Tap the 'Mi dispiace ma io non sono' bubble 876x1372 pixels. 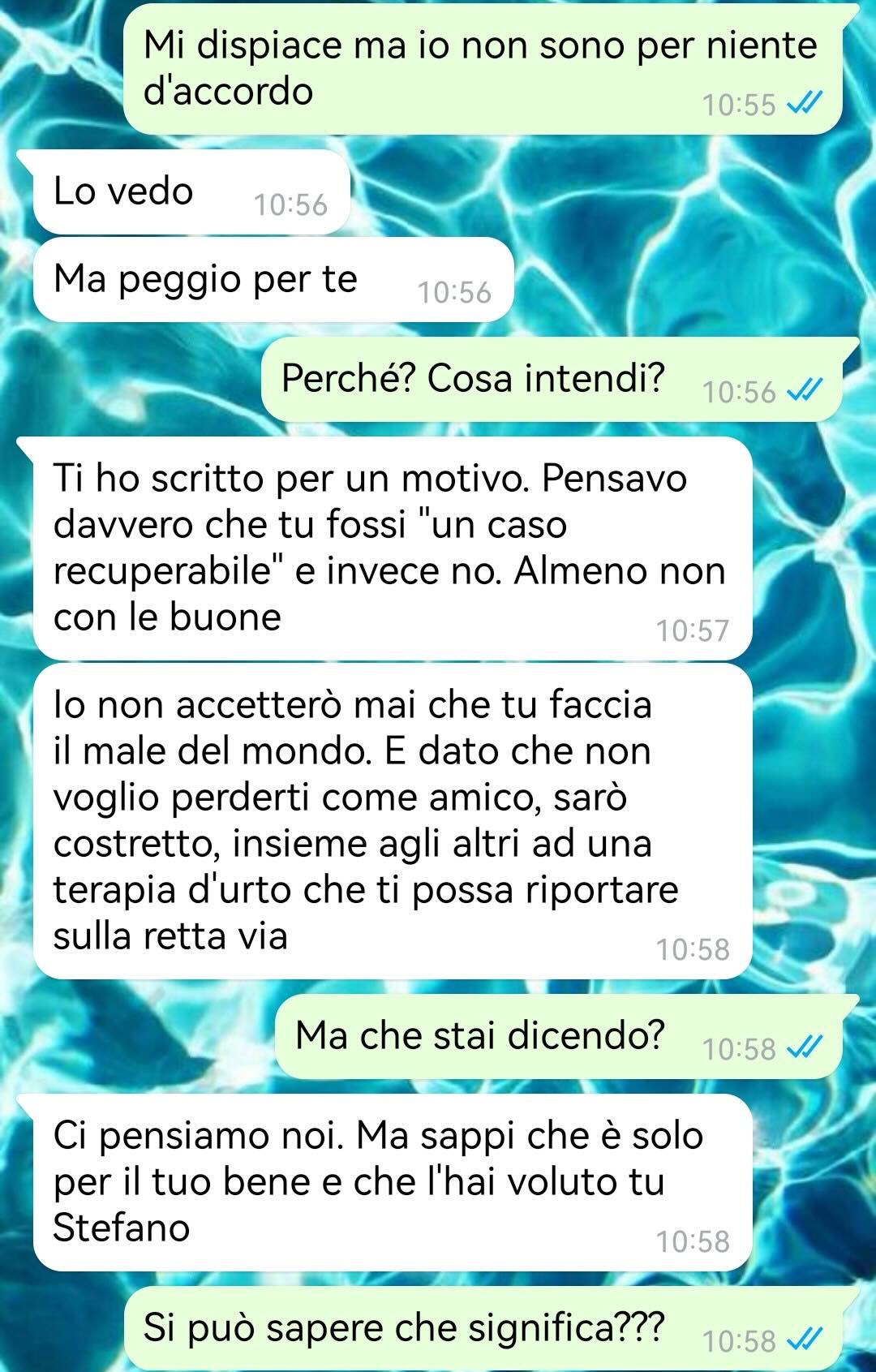483,70
